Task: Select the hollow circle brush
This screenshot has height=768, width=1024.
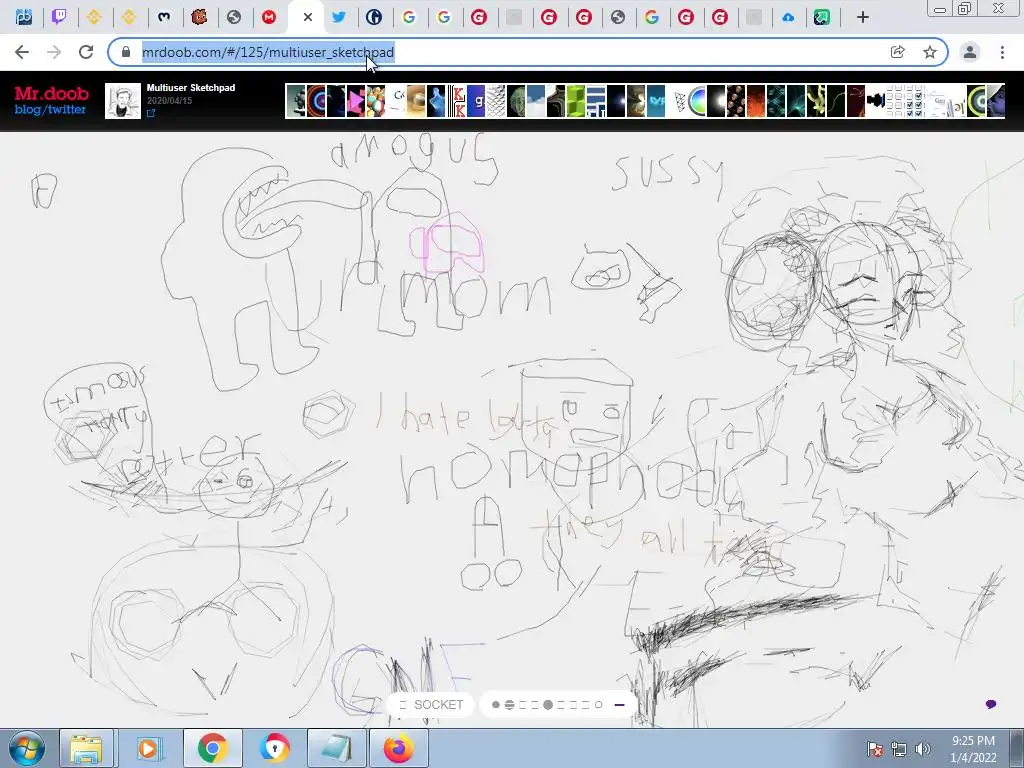Action: click(598, 705)
